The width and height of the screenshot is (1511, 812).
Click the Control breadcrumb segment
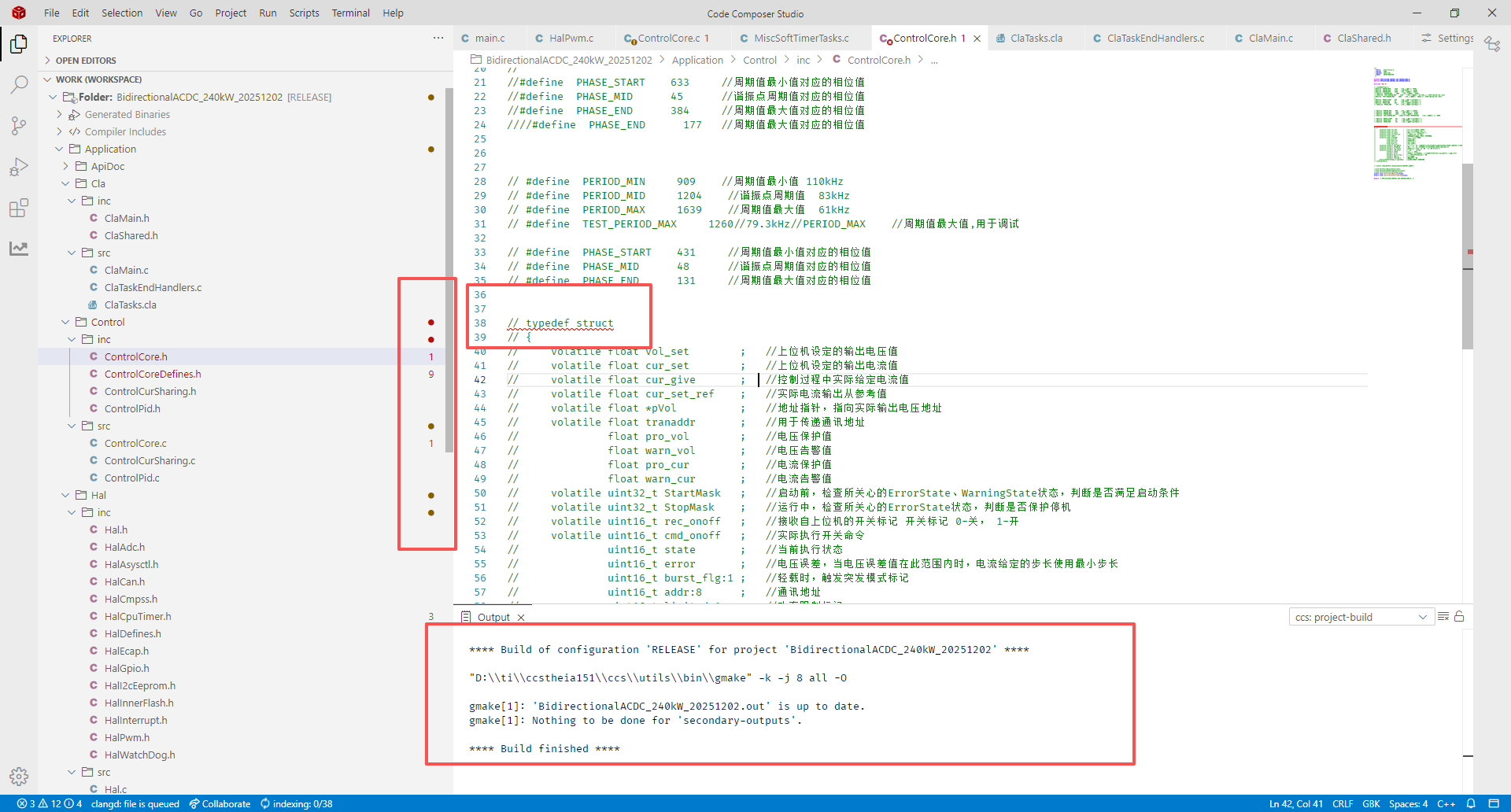click(x=759, y=60)
